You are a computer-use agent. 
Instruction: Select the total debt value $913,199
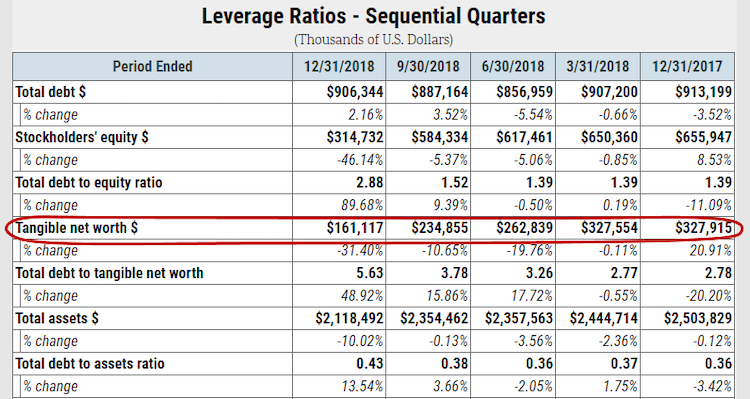coord(704,92)
